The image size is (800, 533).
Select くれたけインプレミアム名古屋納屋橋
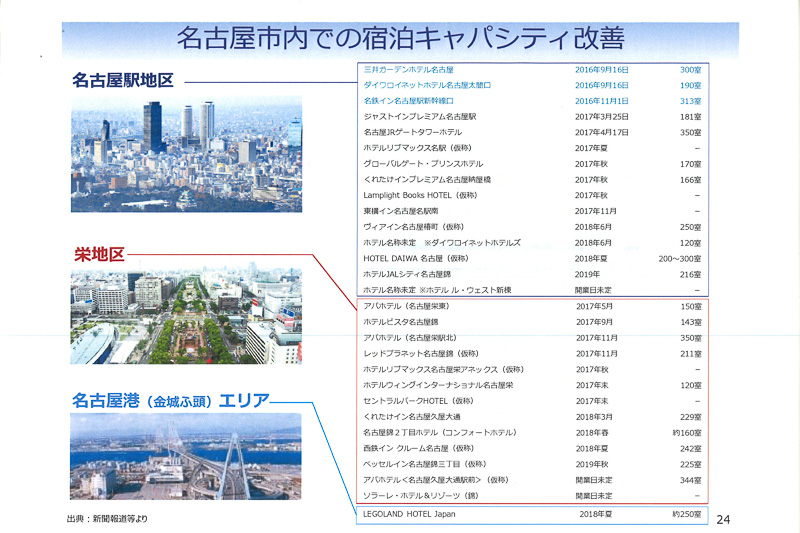427,180
